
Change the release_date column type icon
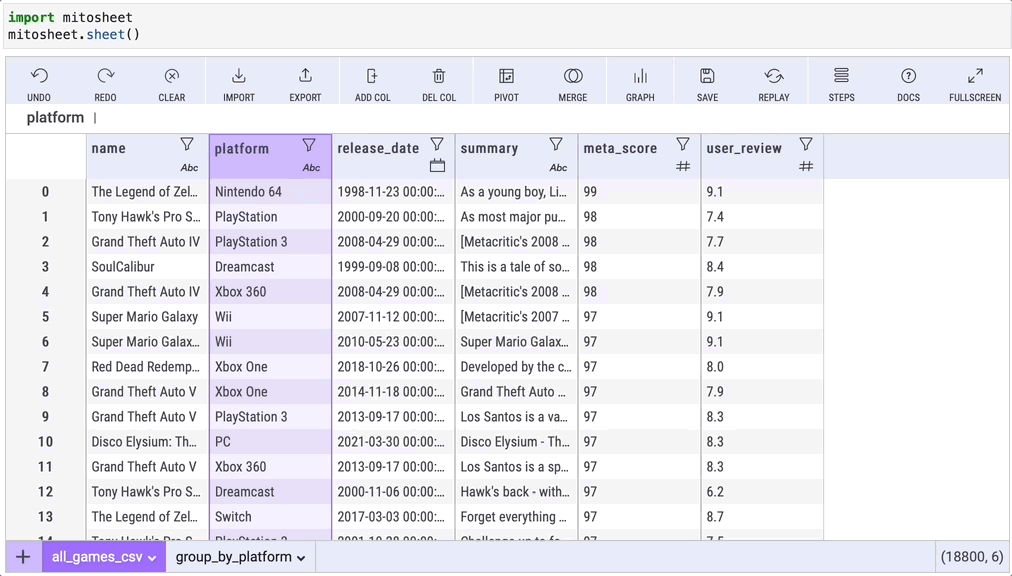click(x=437, y=166)
